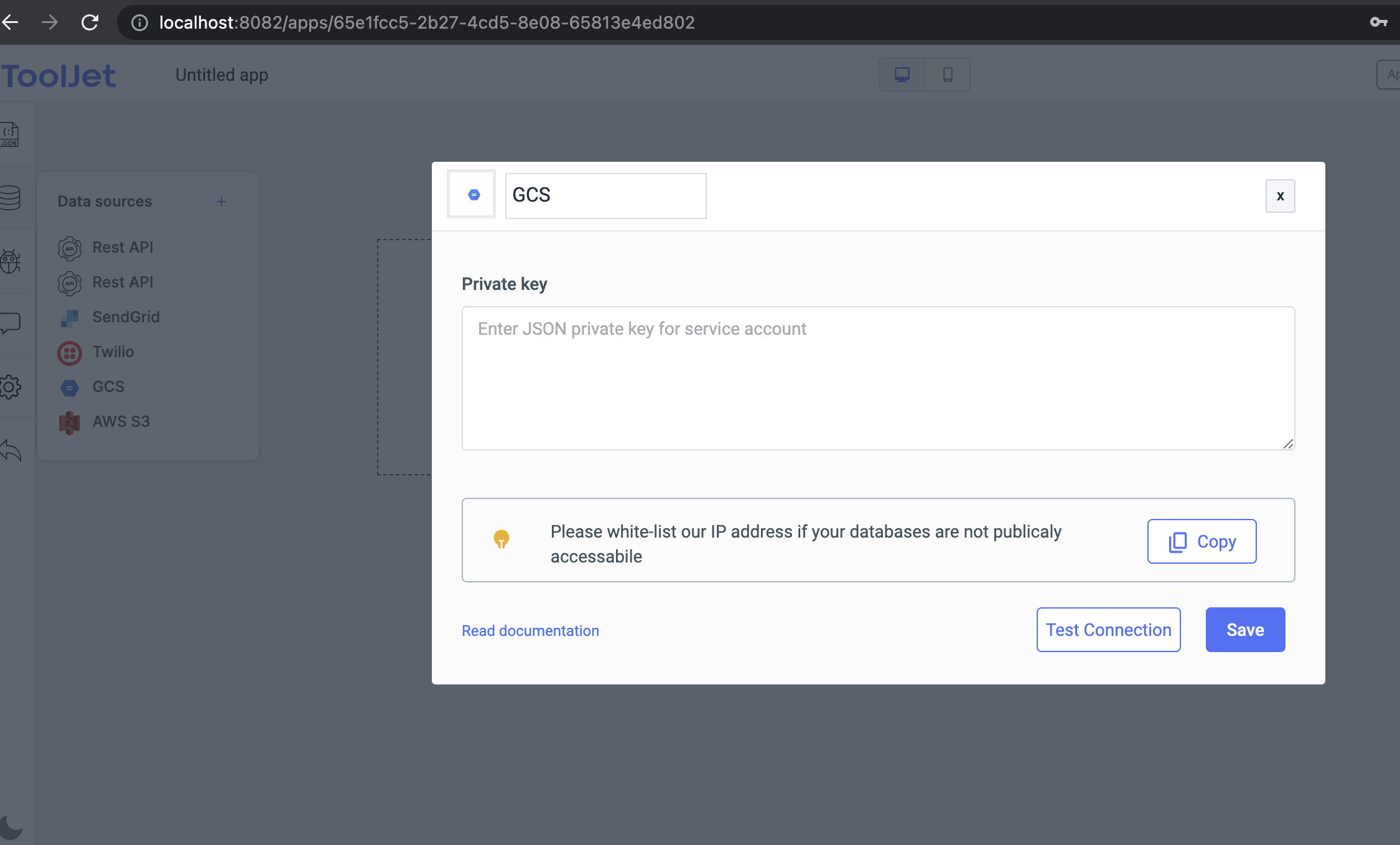1400x845 pixels.
Task: Click the undo arrow in the sidebar
Action: tap(10, 451)
